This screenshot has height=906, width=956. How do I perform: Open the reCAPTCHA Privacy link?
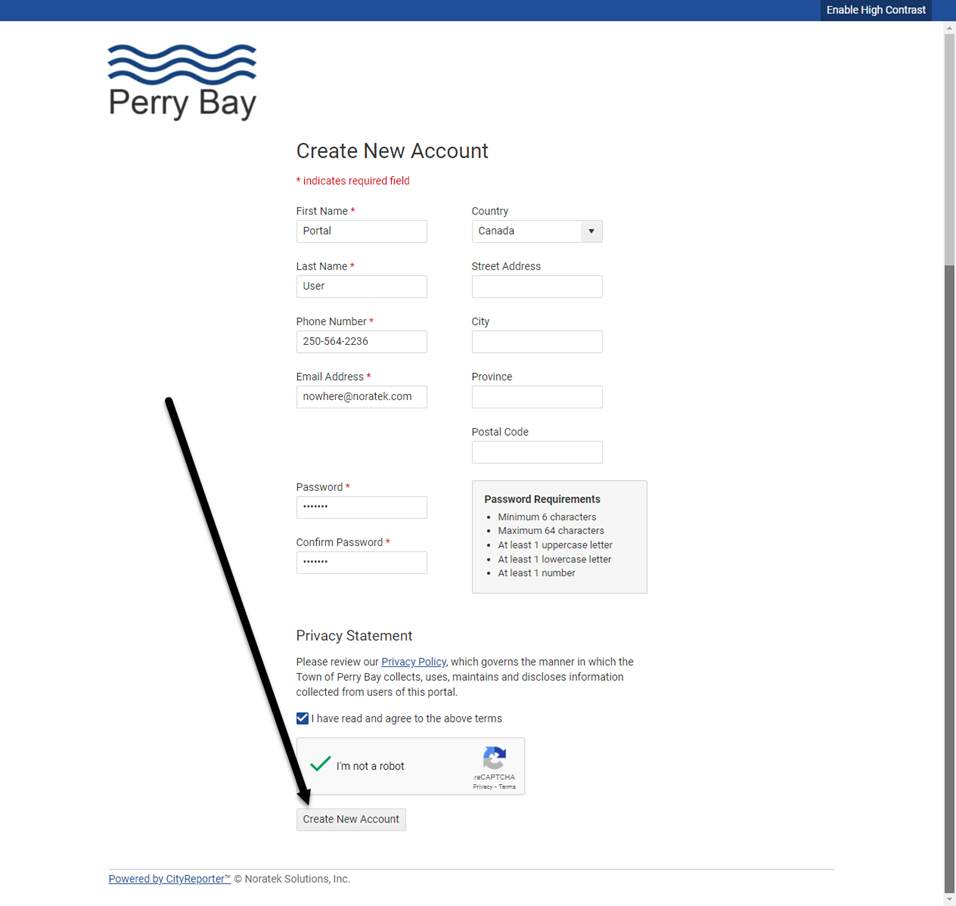pos(483,786)
